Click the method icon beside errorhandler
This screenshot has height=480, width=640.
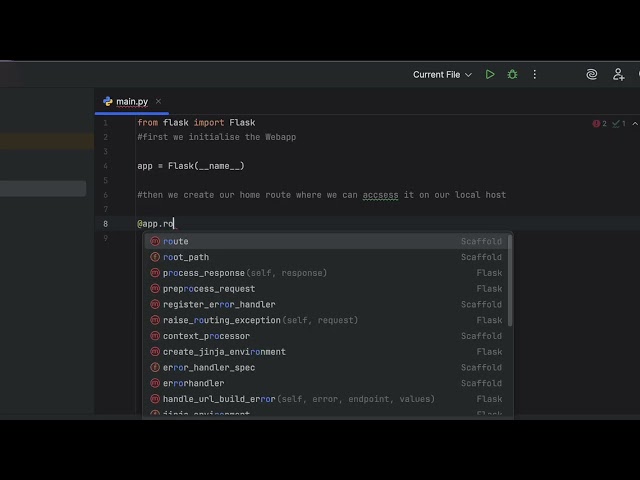tap(155, 383)
